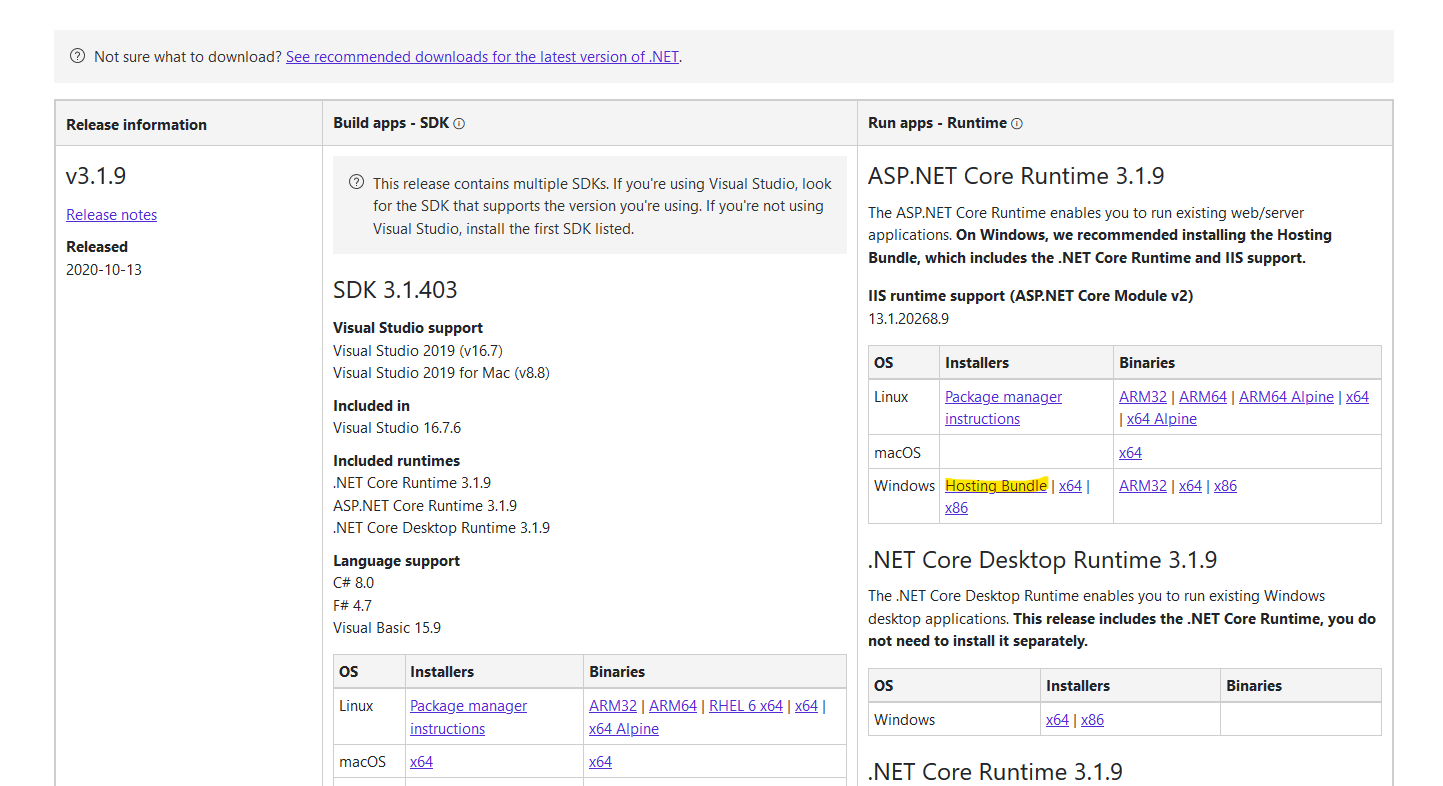1443x786 pixels.
Task: Download SDK 3.1.403 Linux RHEL 6 x64 binary
Action: [x=746, y=706]
